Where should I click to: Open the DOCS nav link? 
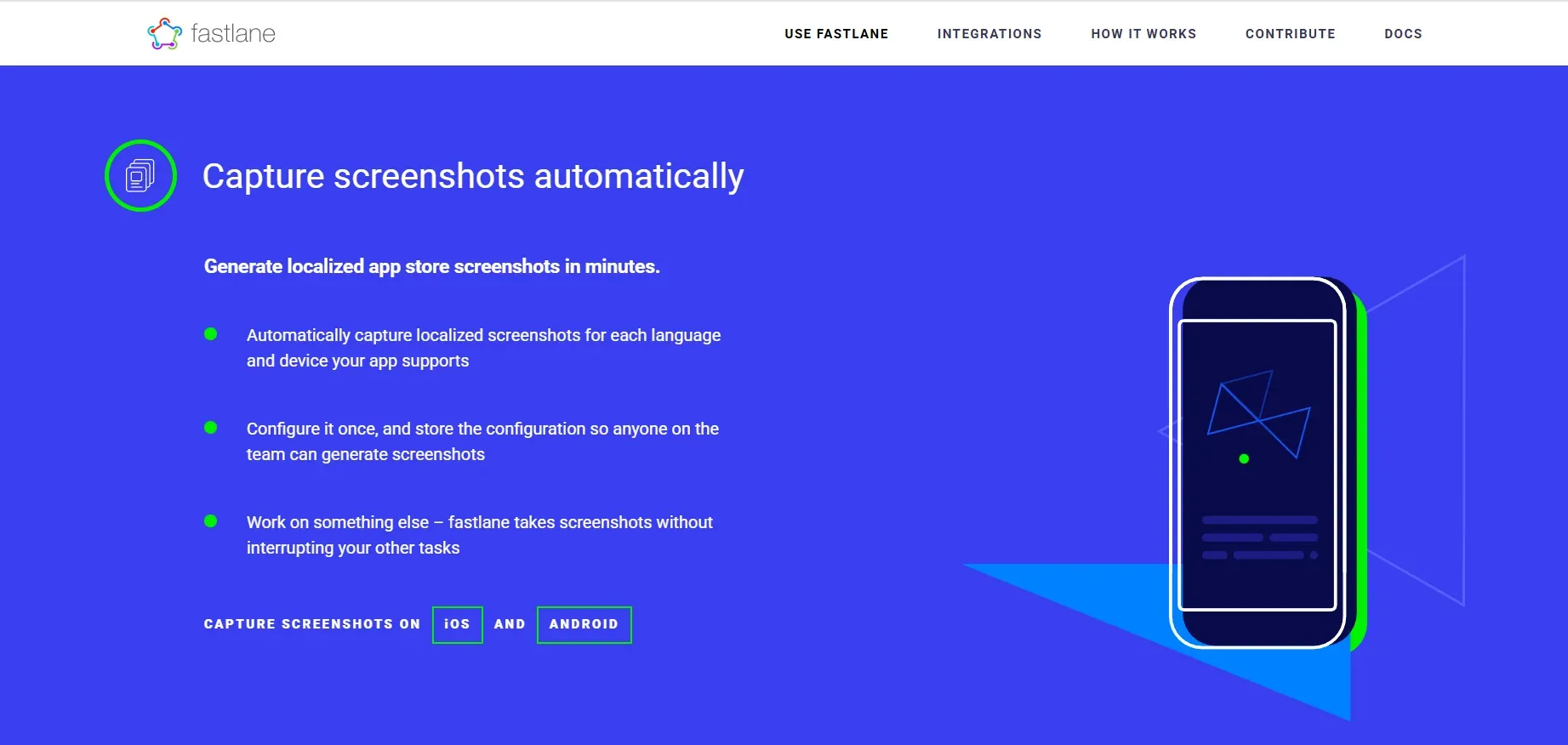pyautogui.click(x=1403, y=34)
